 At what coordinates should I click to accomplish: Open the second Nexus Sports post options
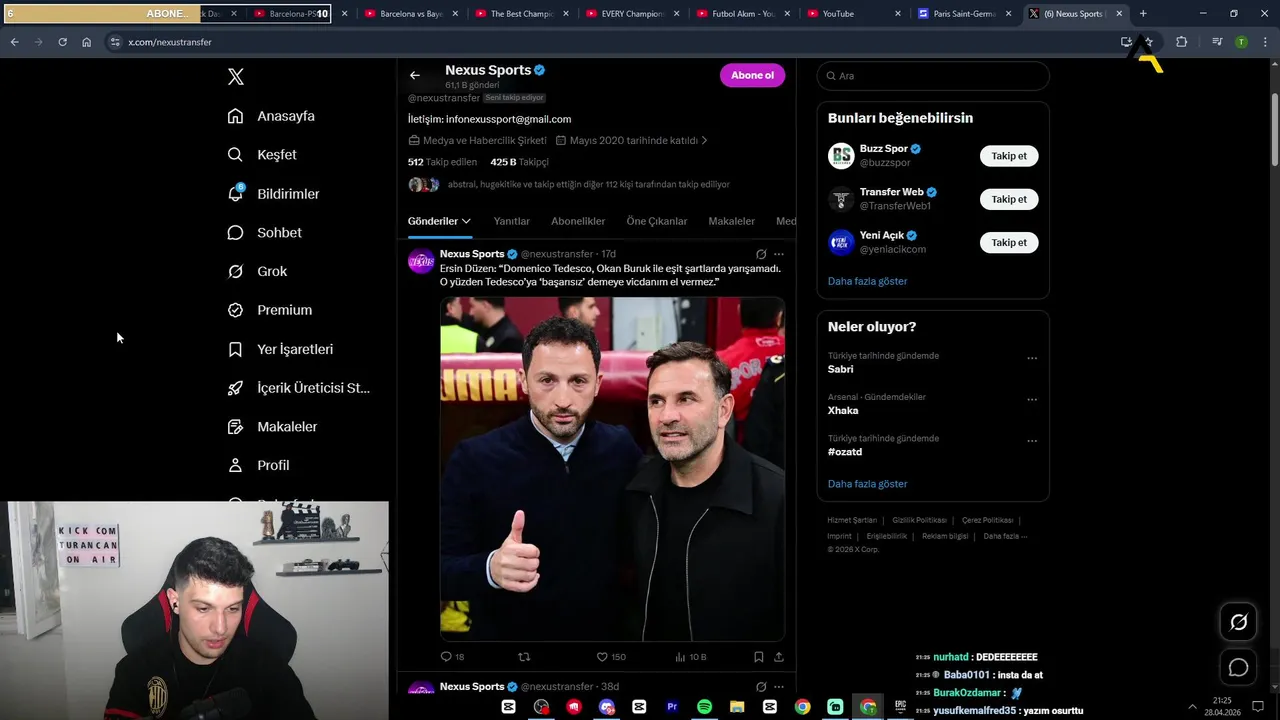click(779, 687)
